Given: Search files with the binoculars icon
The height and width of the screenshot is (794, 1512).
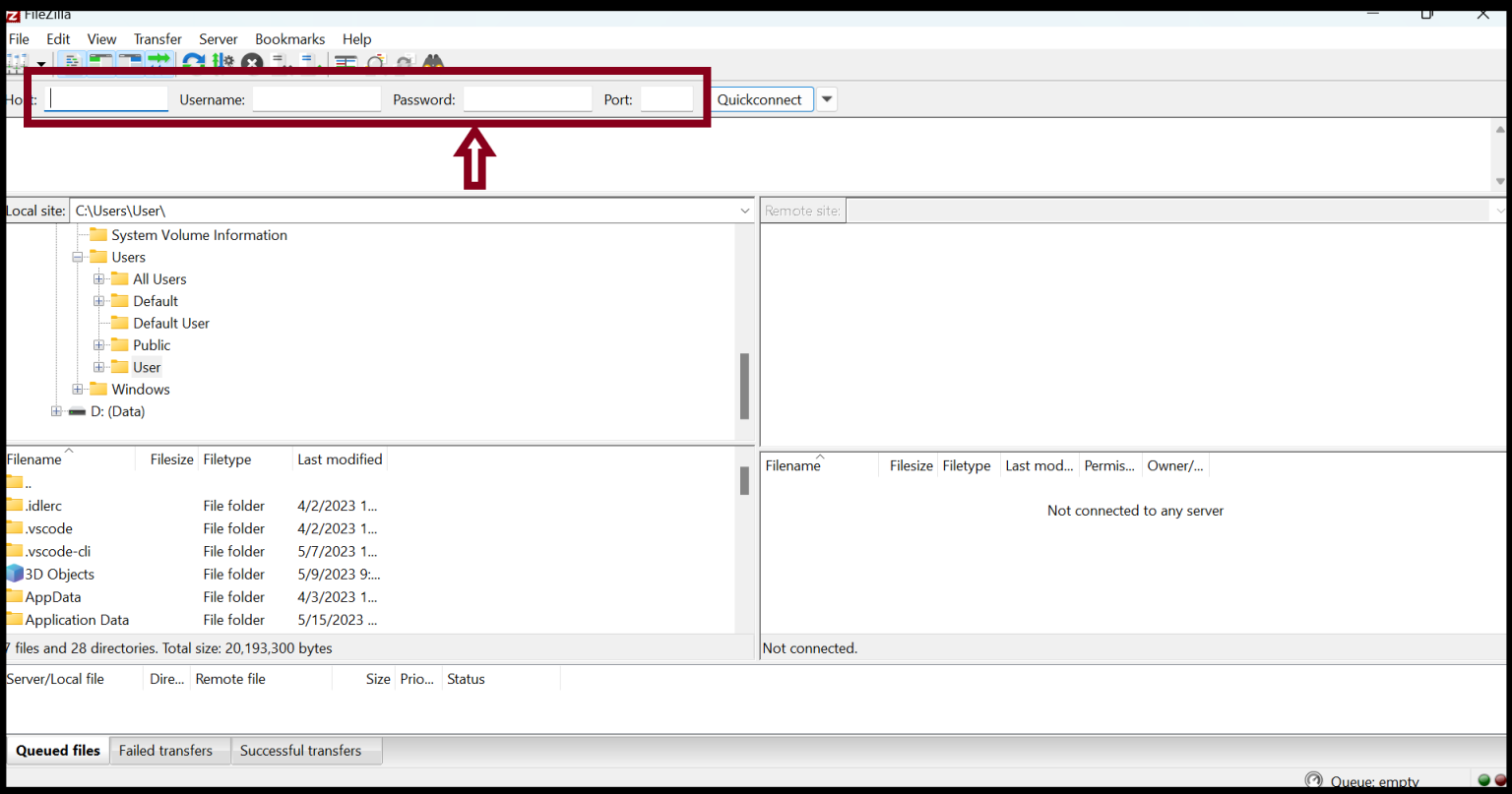Looking at the screenshot, I should click(433, 63).
